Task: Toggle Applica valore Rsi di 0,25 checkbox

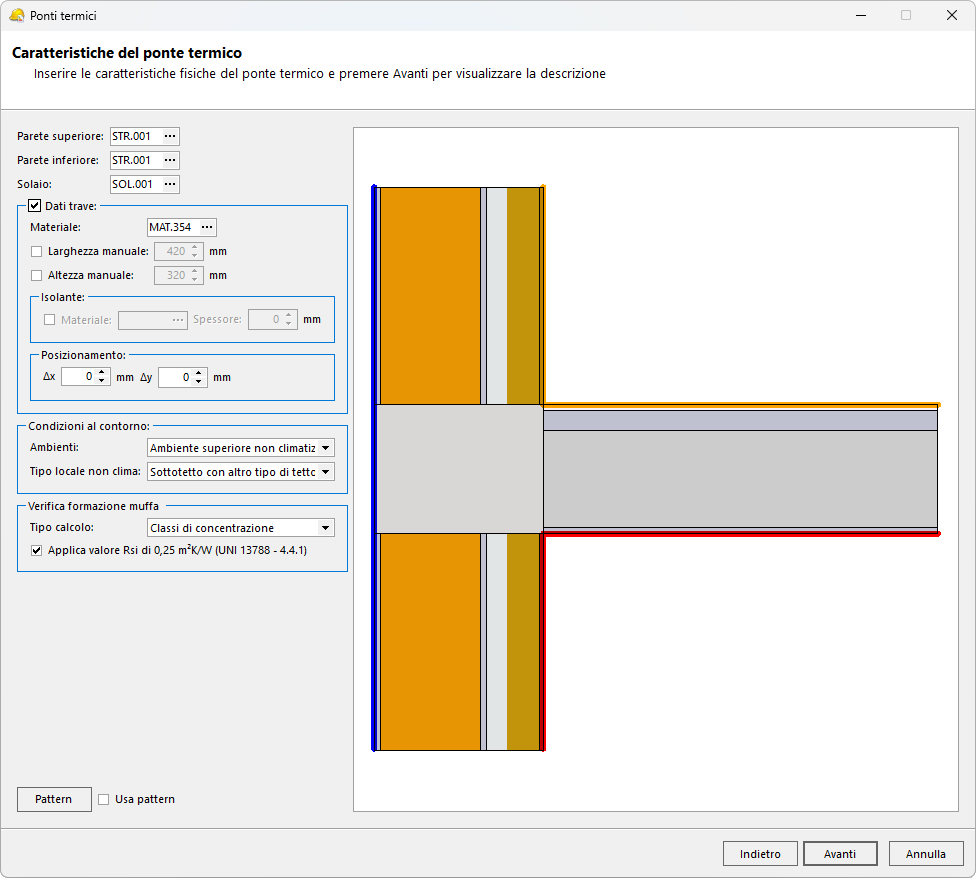Action: [37, 550]
